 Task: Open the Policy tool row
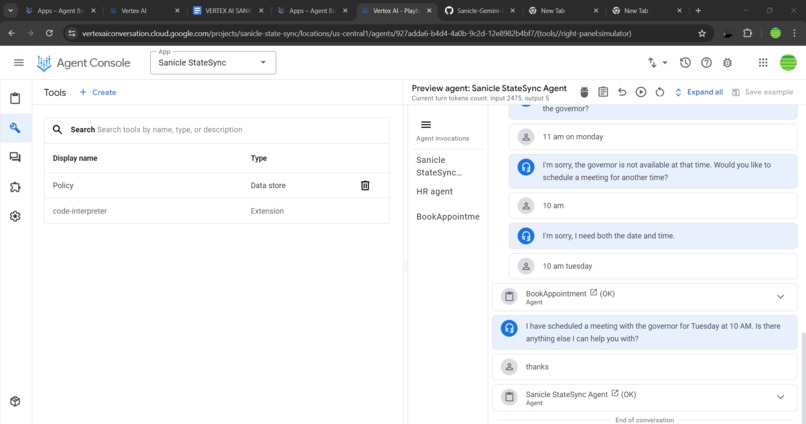216,186
